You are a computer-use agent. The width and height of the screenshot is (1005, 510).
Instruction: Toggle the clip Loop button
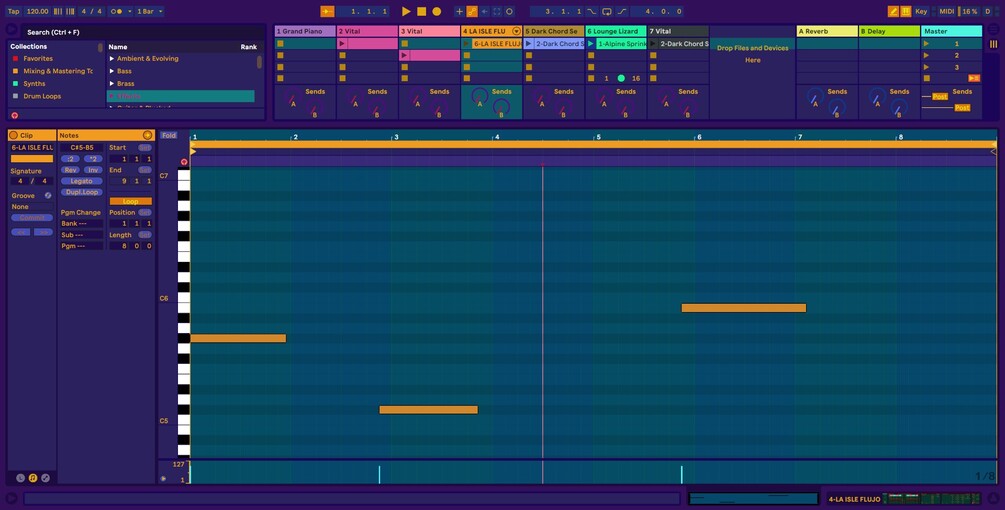tap(130, 201)
